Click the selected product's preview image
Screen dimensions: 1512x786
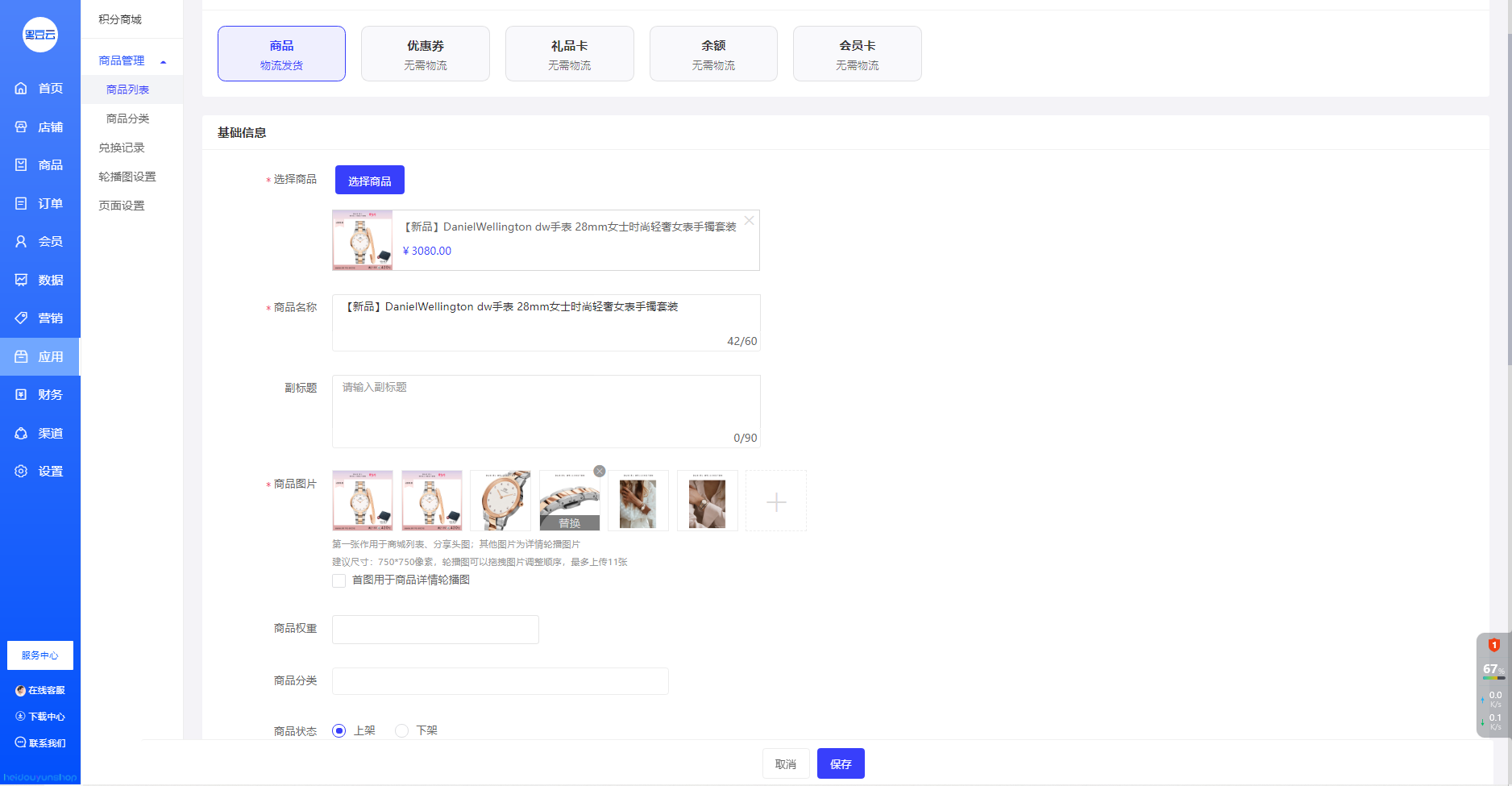(363, 240)
